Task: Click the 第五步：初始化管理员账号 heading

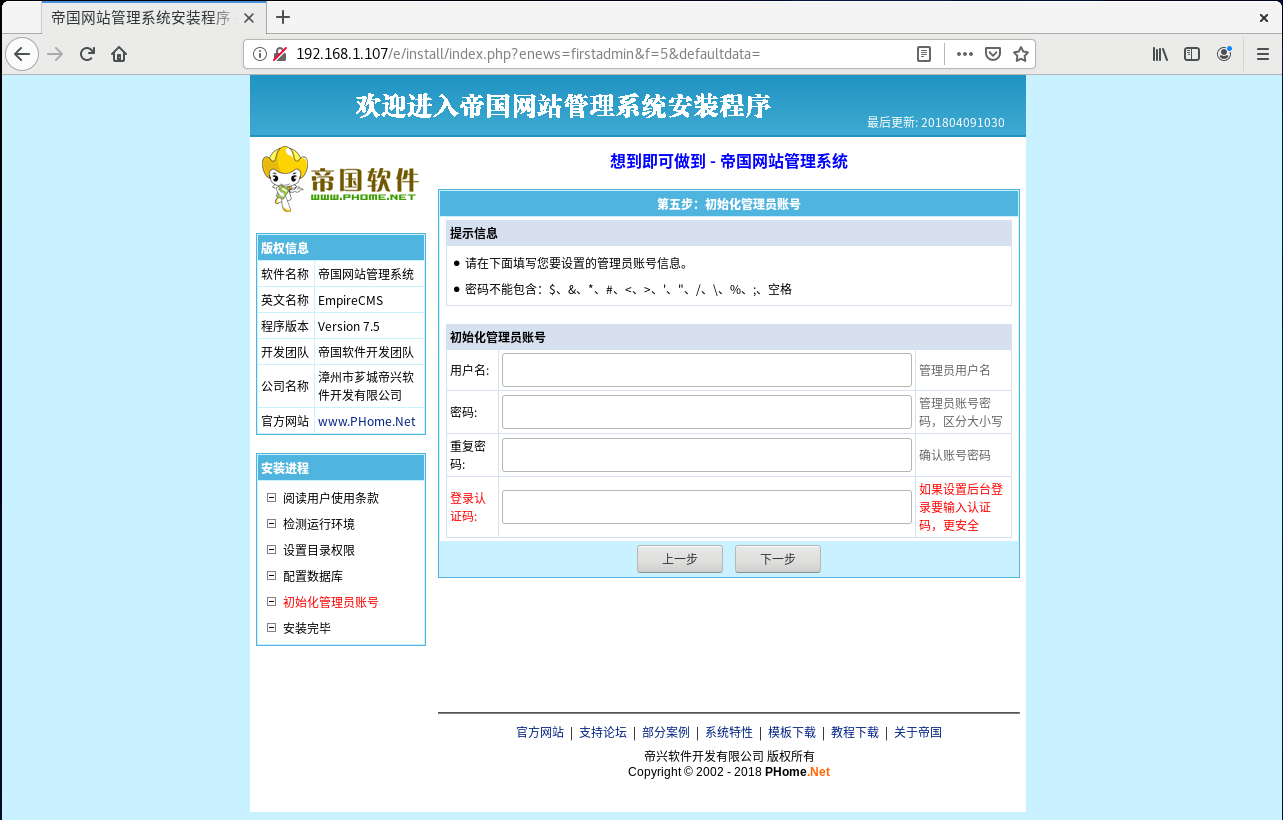Action: [x=728, y=204]
